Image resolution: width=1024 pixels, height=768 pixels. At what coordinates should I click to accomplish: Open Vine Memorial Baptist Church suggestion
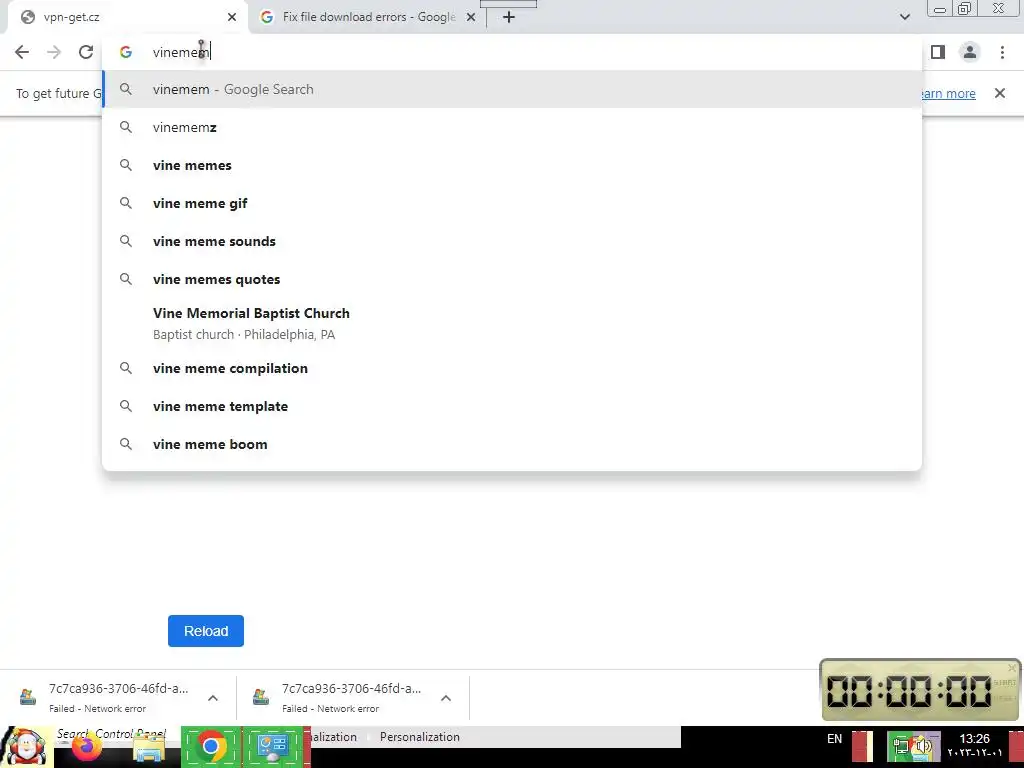pyautogui.click(x=512, y=323)
